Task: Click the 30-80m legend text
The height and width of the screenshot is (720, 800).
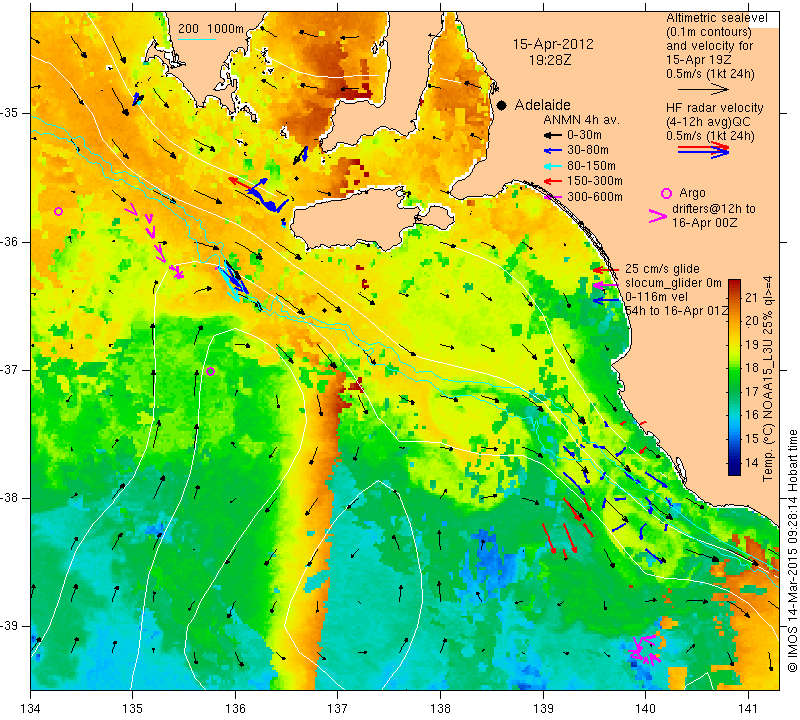Action: pyautogui.click(x=588, y=150)
